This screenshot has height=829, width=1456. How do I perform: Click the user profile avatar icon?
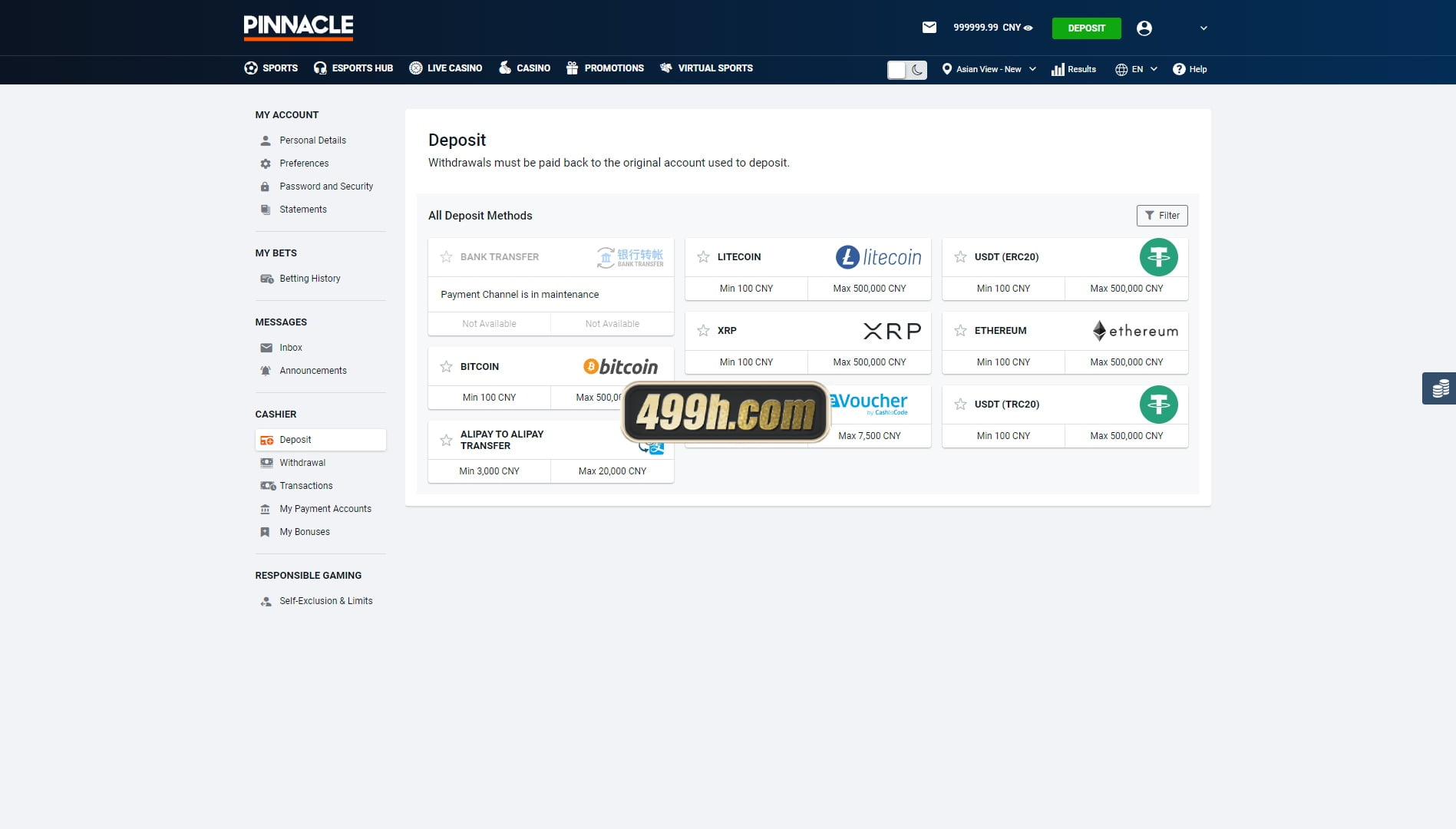click(1144, 28)
